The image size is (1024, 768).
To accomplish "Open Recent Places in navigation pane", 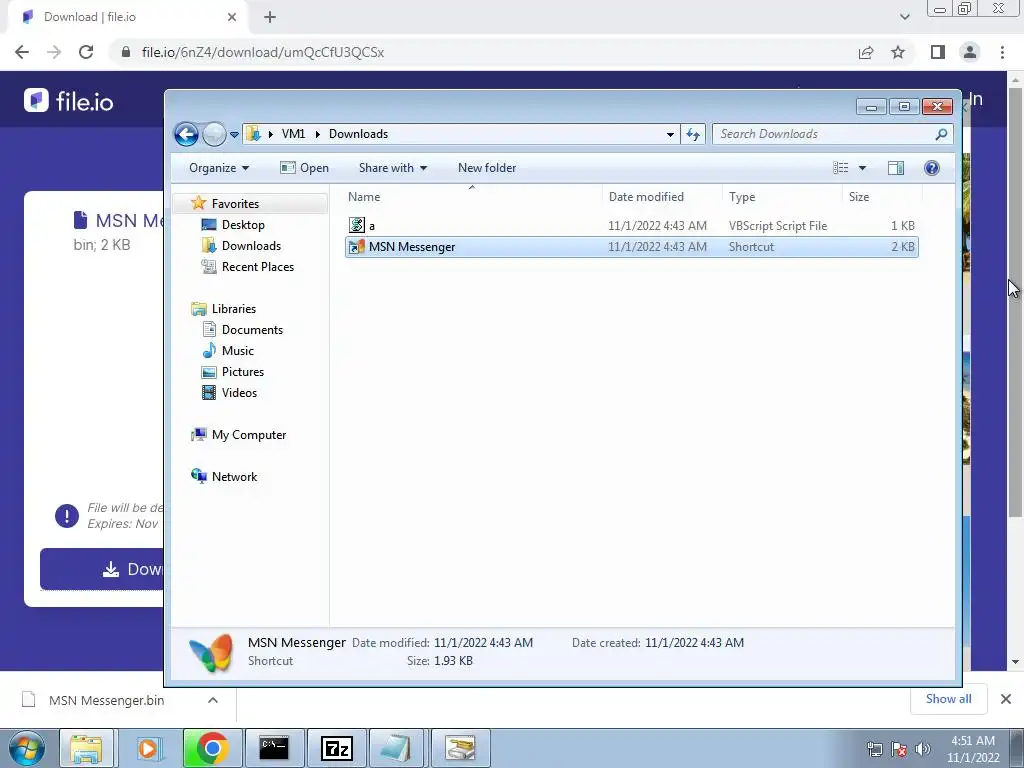I will coord(257,266).
